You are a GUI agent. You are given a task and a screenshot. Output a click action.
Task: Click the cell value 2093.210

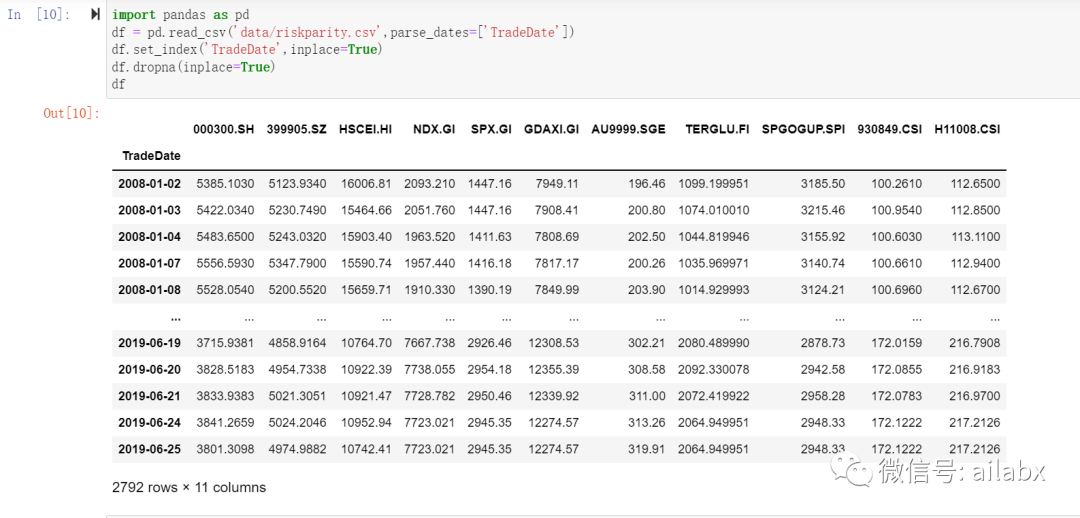(x=430, y=183)
